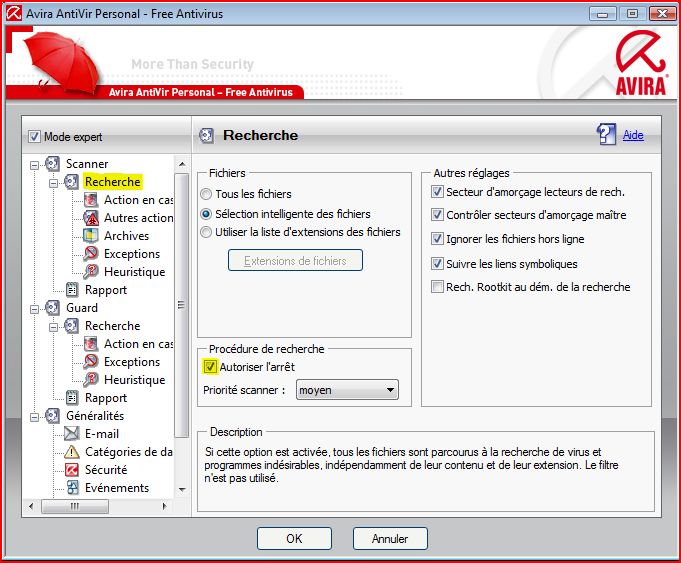The image size is (681, 563).
Task: Collapse the Scanner Recherche subtree
Action: click(x=53, y=183)
